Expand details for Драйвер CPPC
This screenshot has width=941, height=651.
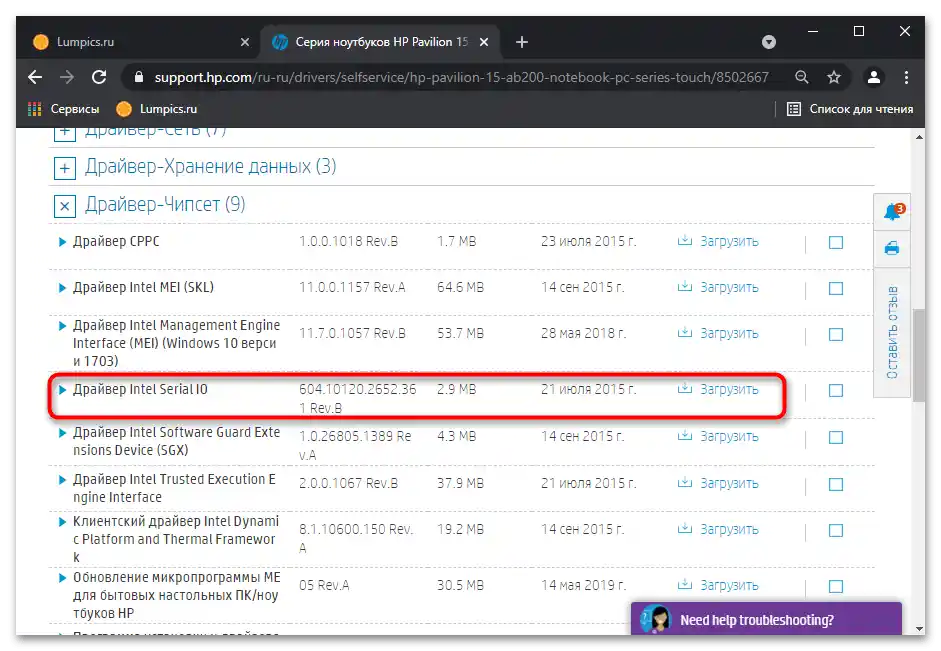click(x=62, y=242)
